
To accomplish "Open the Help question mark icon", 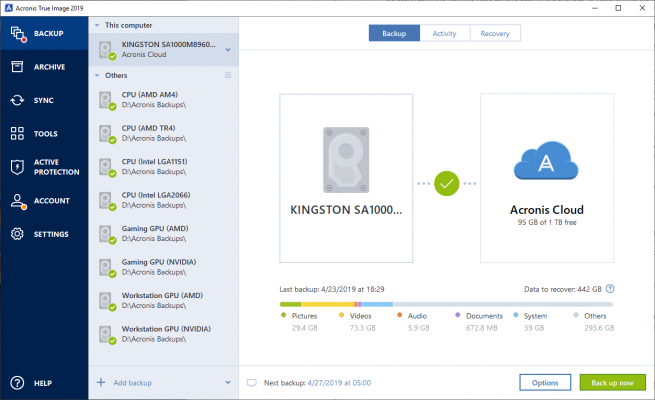I will [x=17, y=383].
